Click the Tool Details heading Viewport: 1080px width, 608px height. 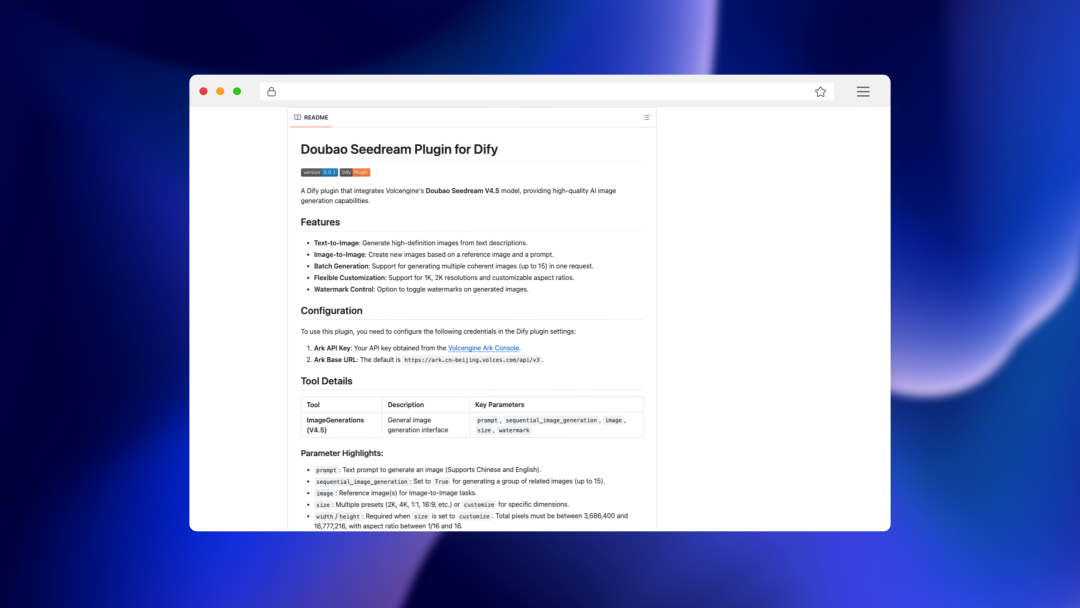326,381
